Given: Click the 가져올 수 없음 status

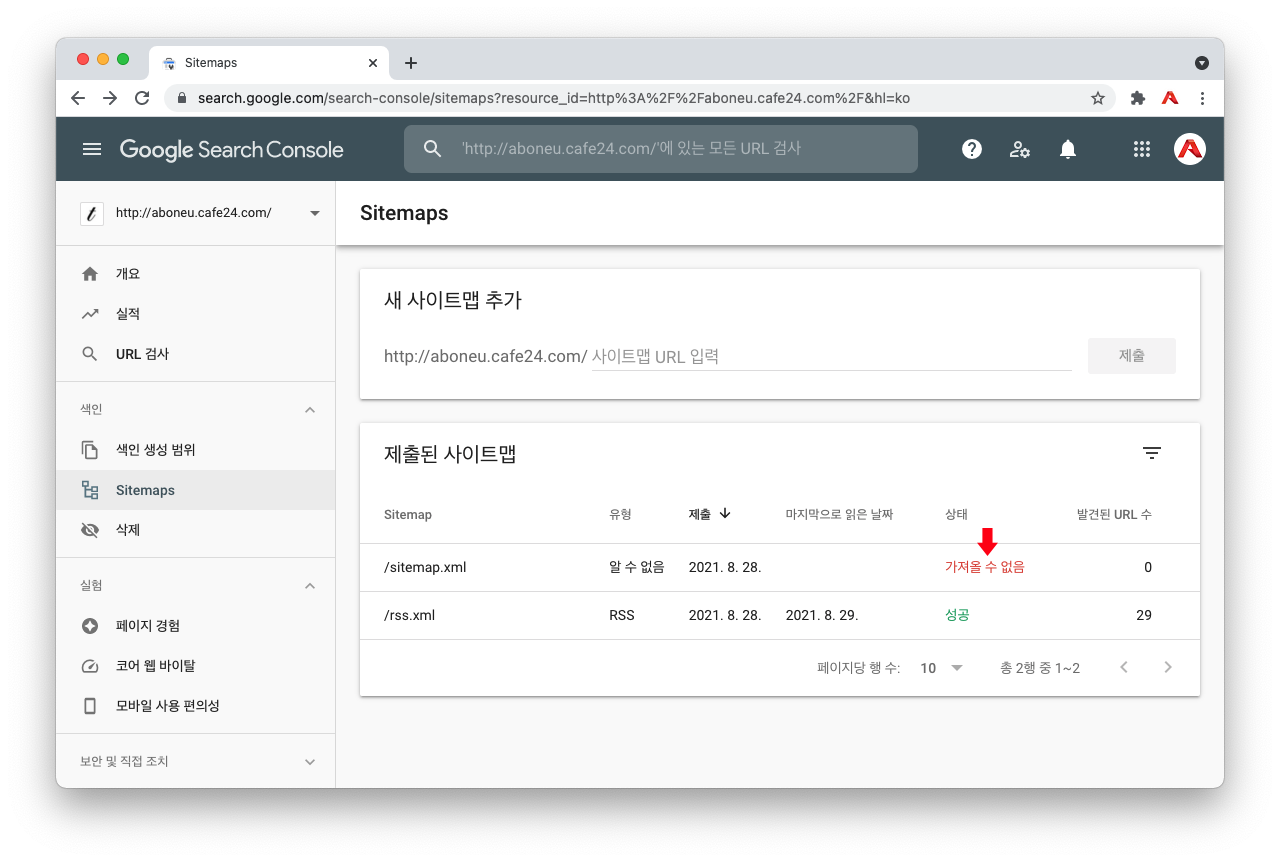Looking at the screenshot, I should coord(985,567).
